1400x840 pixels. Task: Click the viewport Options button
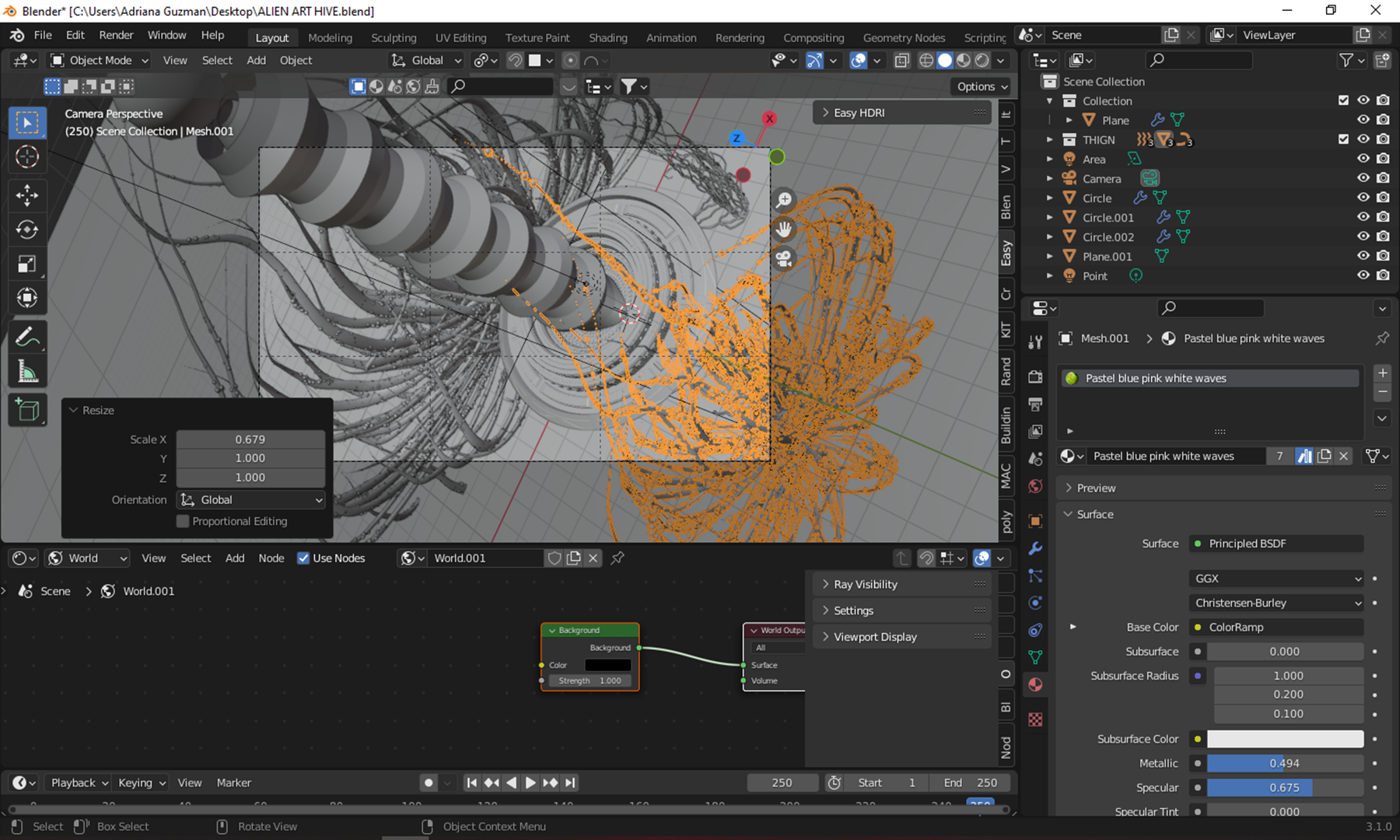[x=982, y=87]
